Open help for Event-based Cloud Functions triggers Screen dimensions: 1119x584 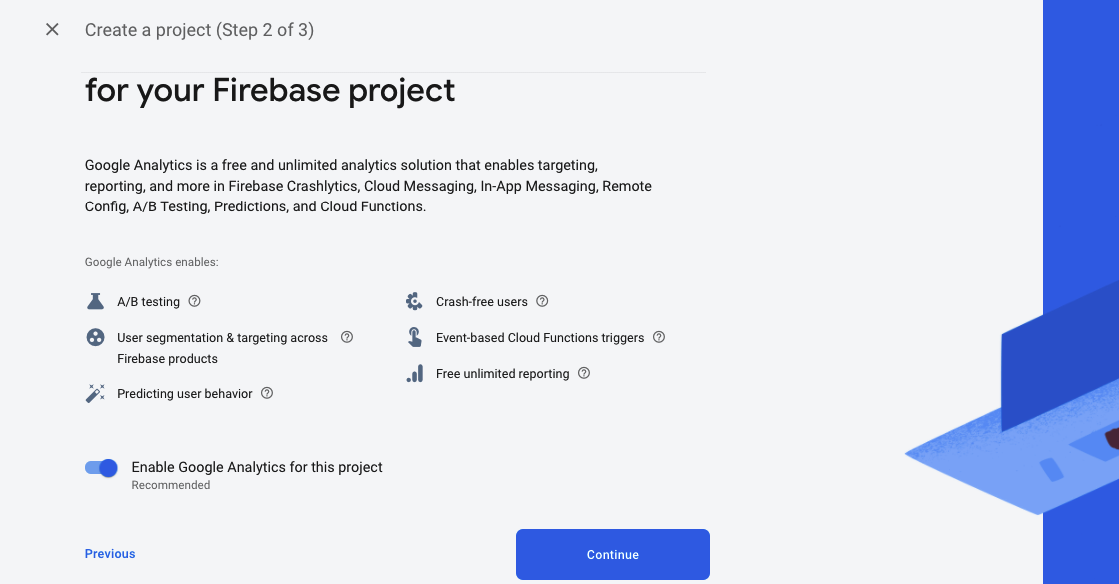(659, 337)
